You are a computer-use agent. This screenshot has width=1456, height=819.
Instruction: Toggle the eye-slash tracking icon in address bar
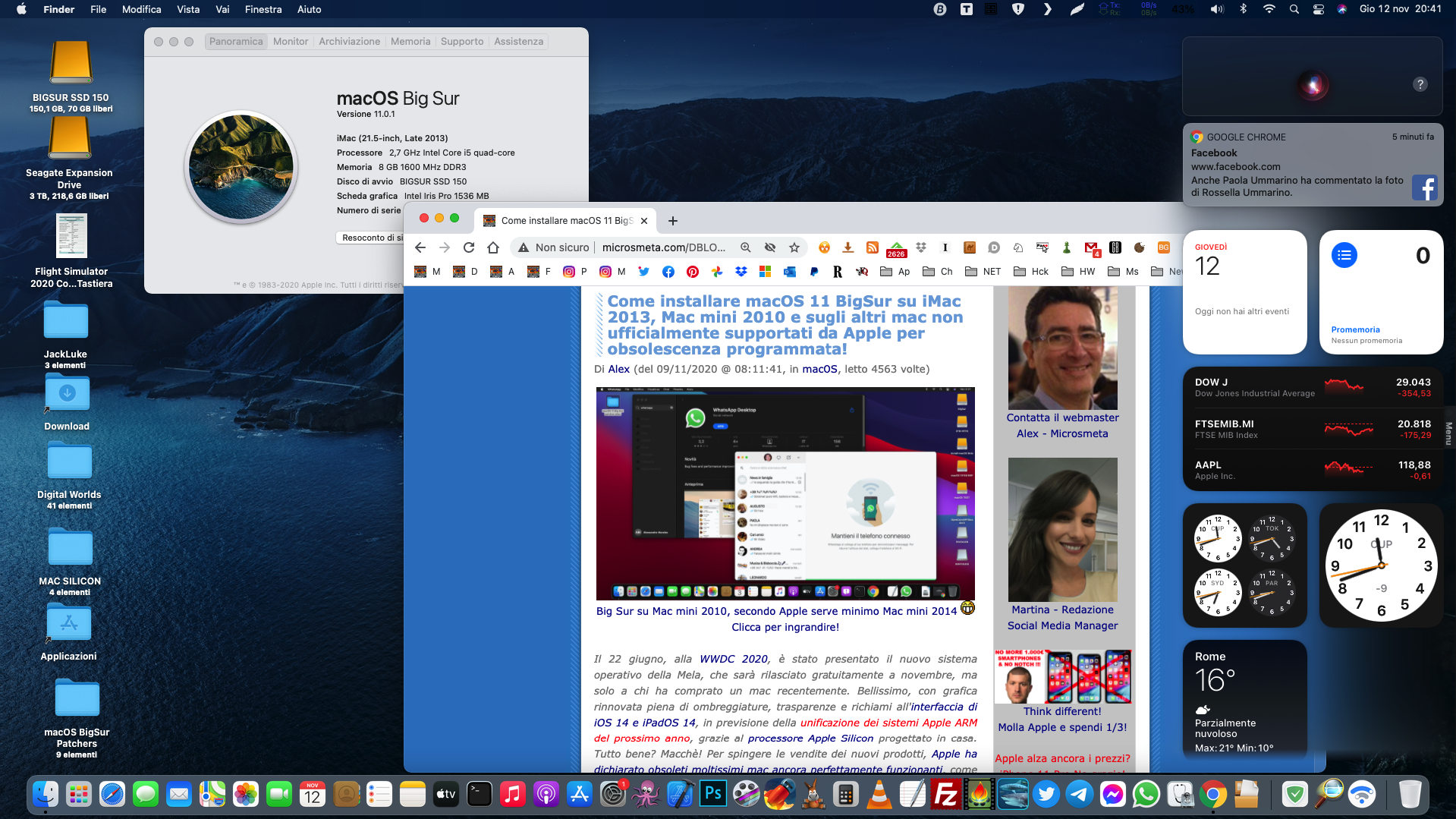tap(770, 247)
